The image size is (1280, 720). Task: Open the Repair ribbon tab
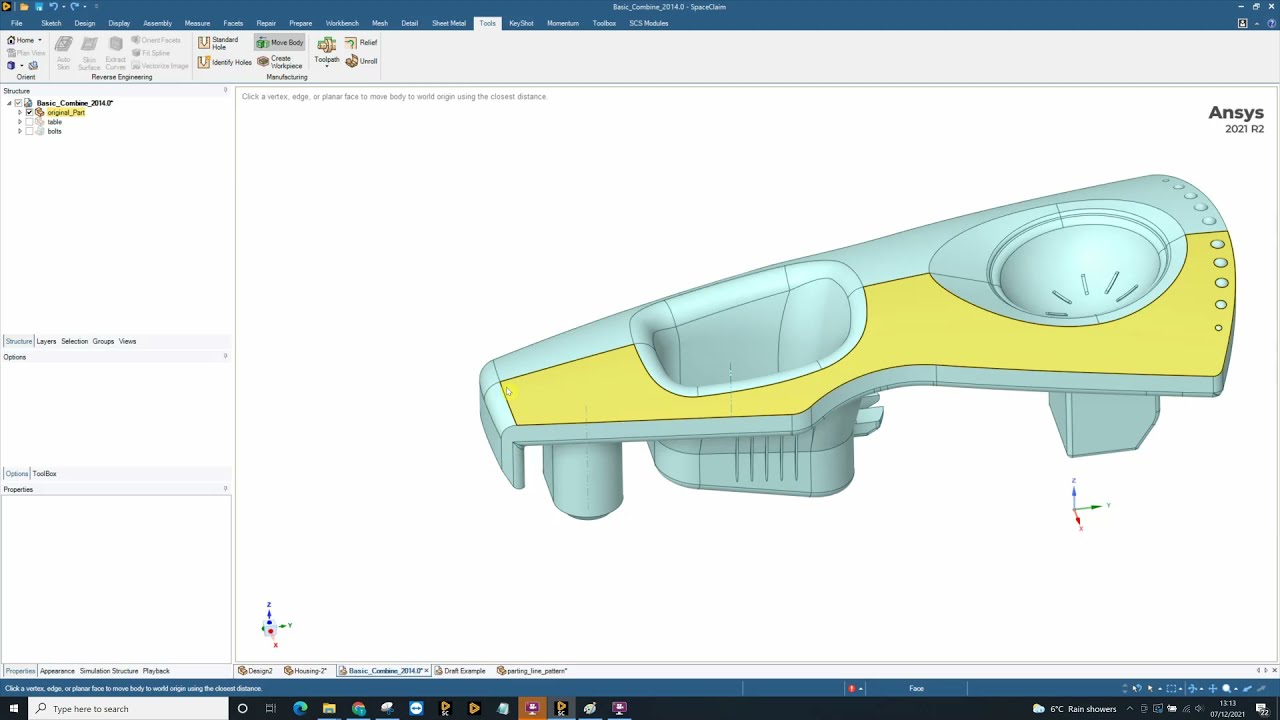[x=266, y=23]
